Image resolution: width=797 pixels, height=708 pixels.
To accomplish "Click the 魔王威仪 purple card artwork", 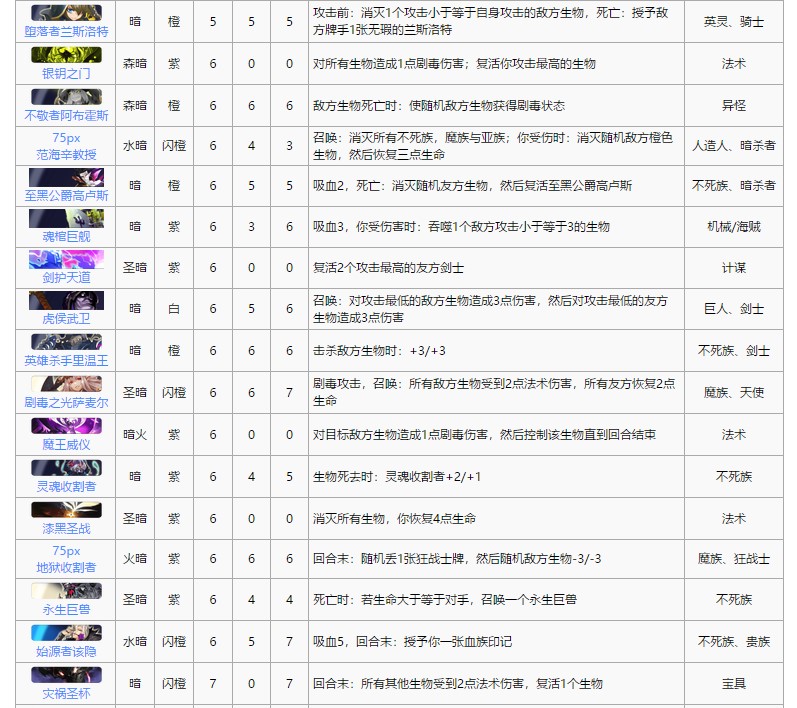I will [x=66, y=426].
